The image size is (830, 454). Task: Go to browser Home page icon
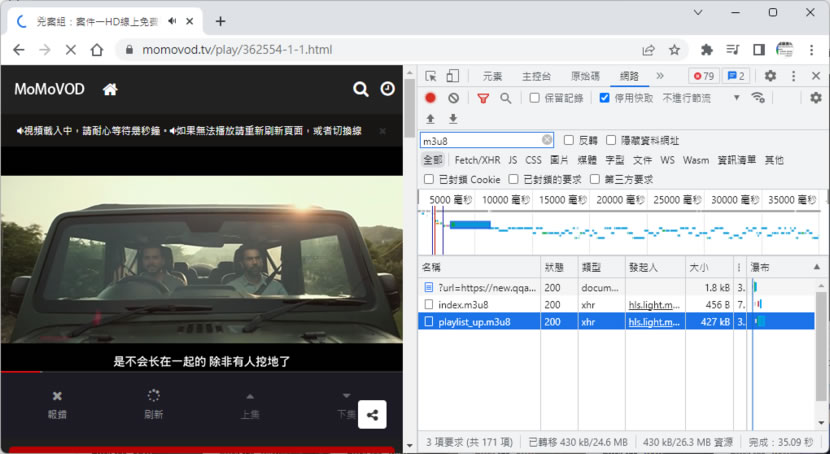(x=96, y=50)
